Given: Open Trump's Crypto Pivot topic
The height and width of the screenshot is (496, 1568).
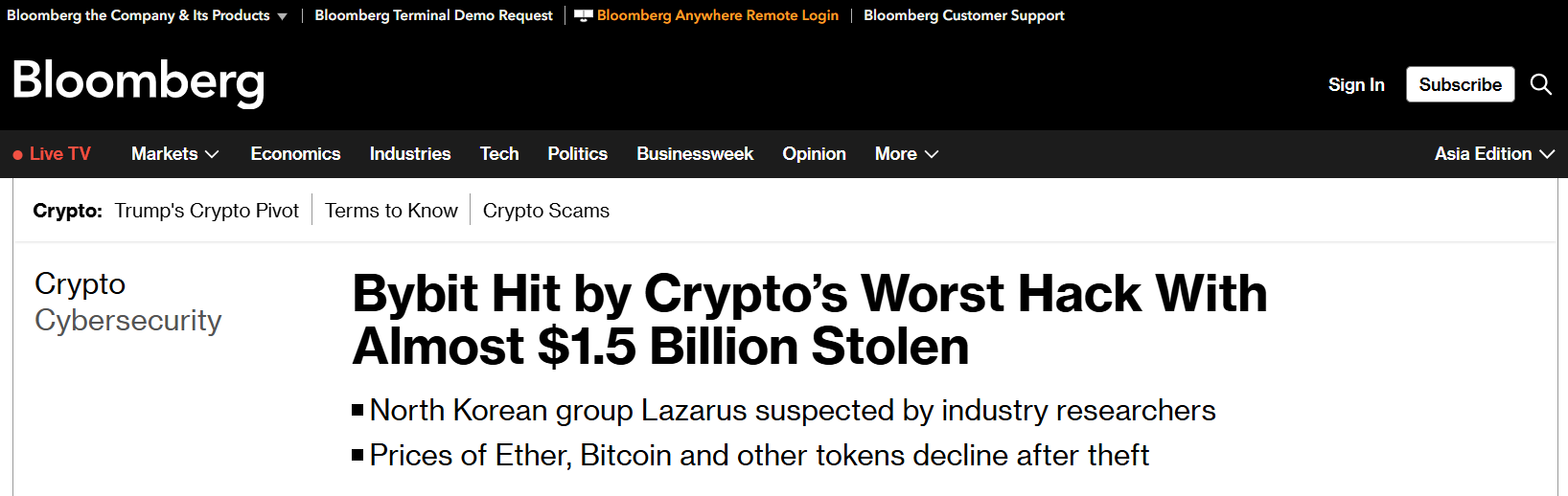Looking at the screenshot, I should [x=207, y=211].
